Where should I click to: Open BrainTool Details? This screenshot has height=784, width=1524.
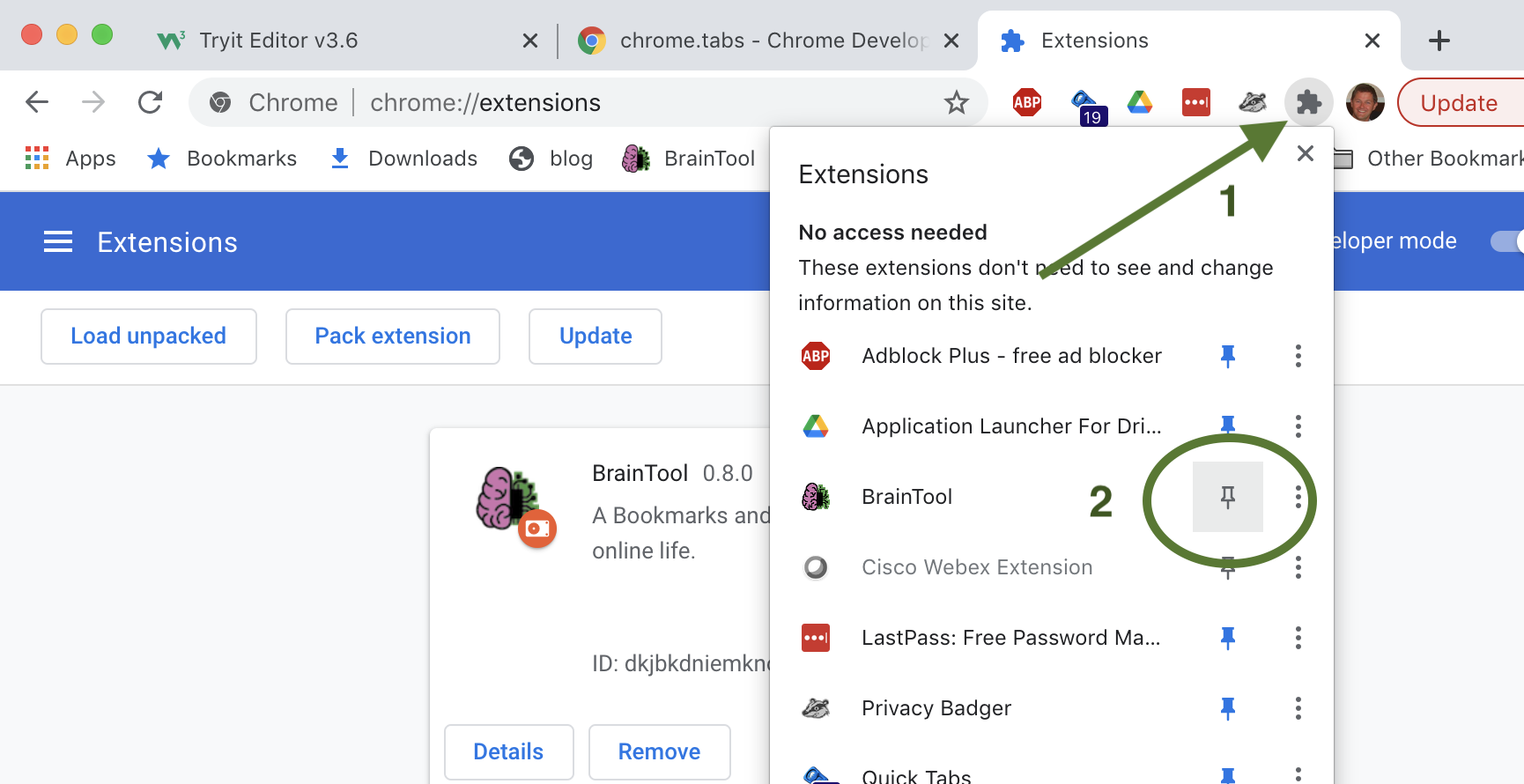(x=509, y=752)
